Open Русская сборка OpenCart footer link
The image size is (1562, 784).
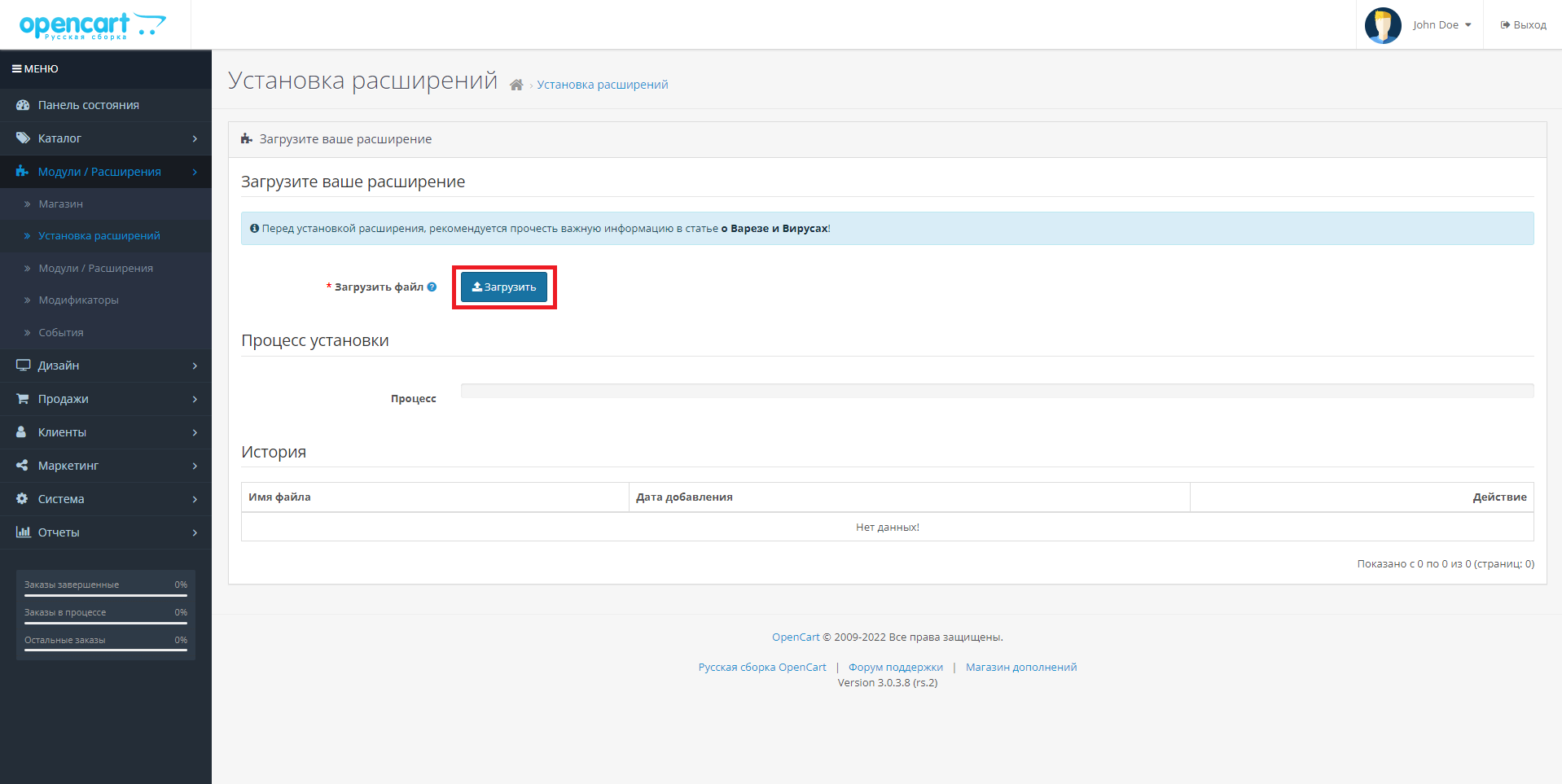point(762,668)
